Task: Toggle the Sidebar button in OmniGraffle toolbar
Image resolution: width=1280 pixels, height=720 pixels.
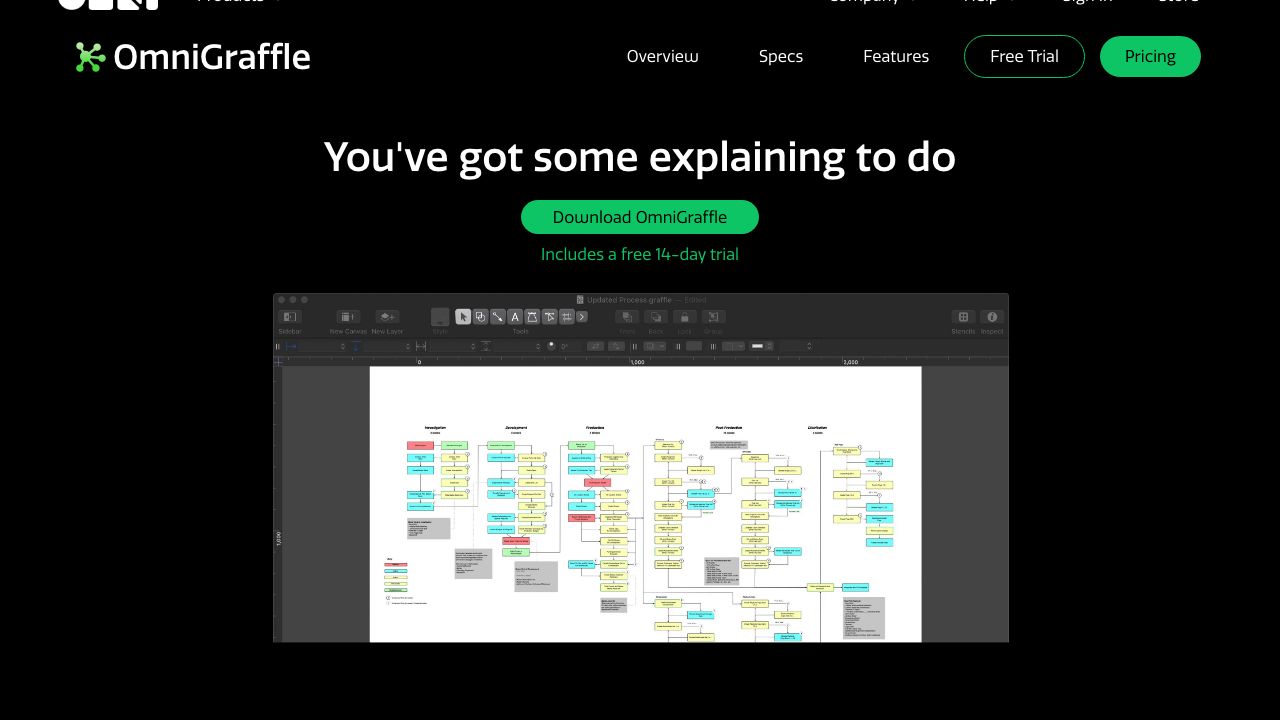Action: (x=290, y=317)
